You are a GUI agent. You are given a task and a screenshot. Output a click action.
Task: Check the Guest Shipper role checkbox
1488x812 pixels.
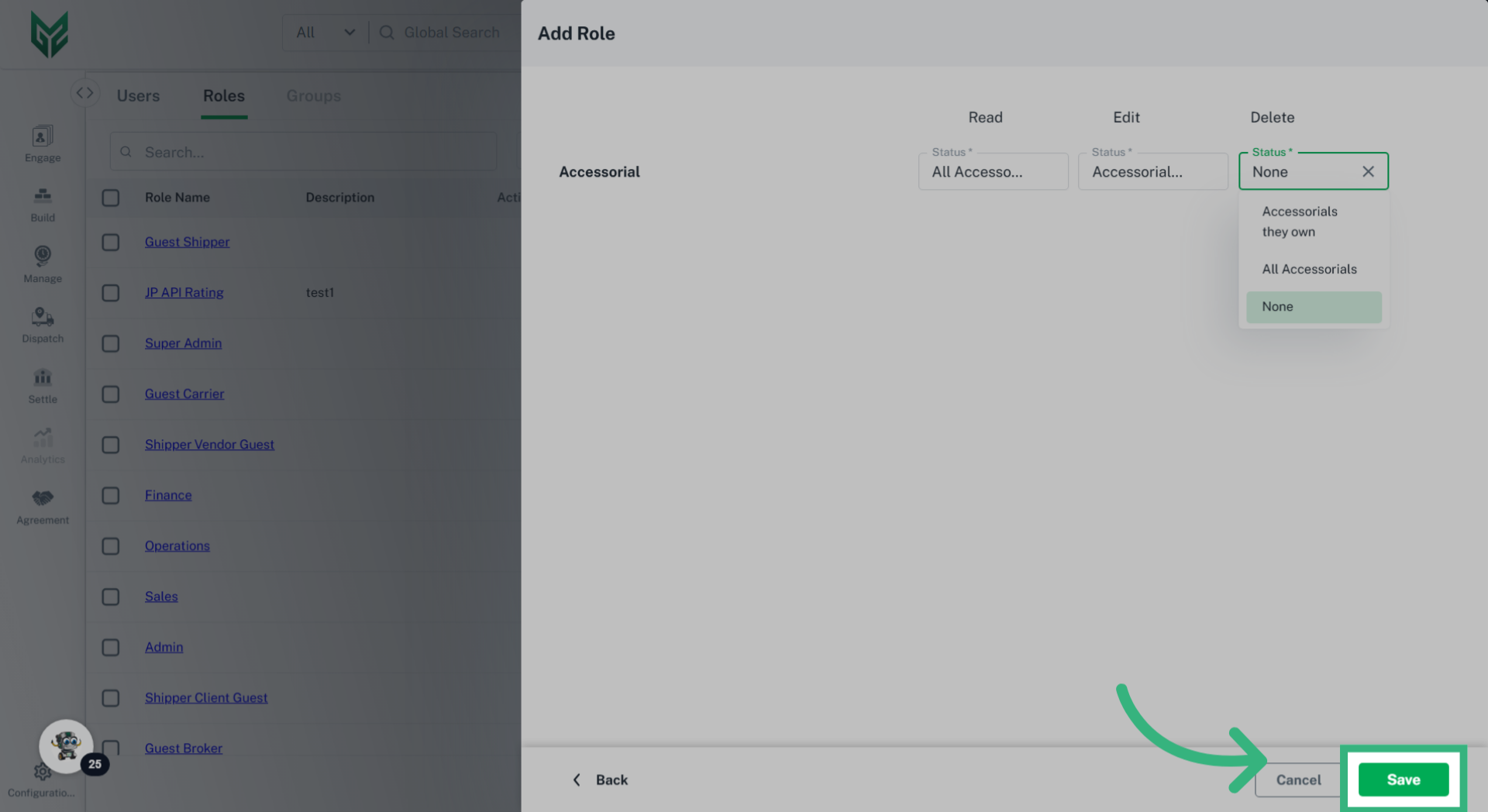click(111, 243)
